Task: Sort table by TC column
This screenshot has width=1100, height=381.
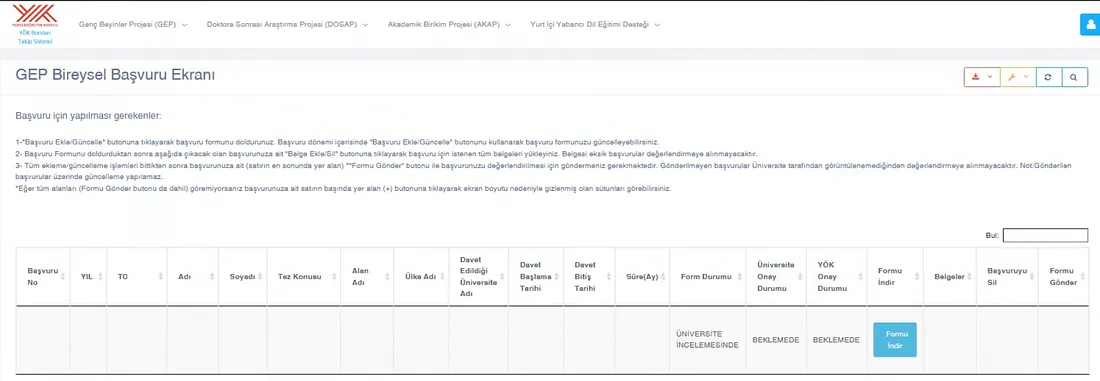Action: (x=137, y=276)
